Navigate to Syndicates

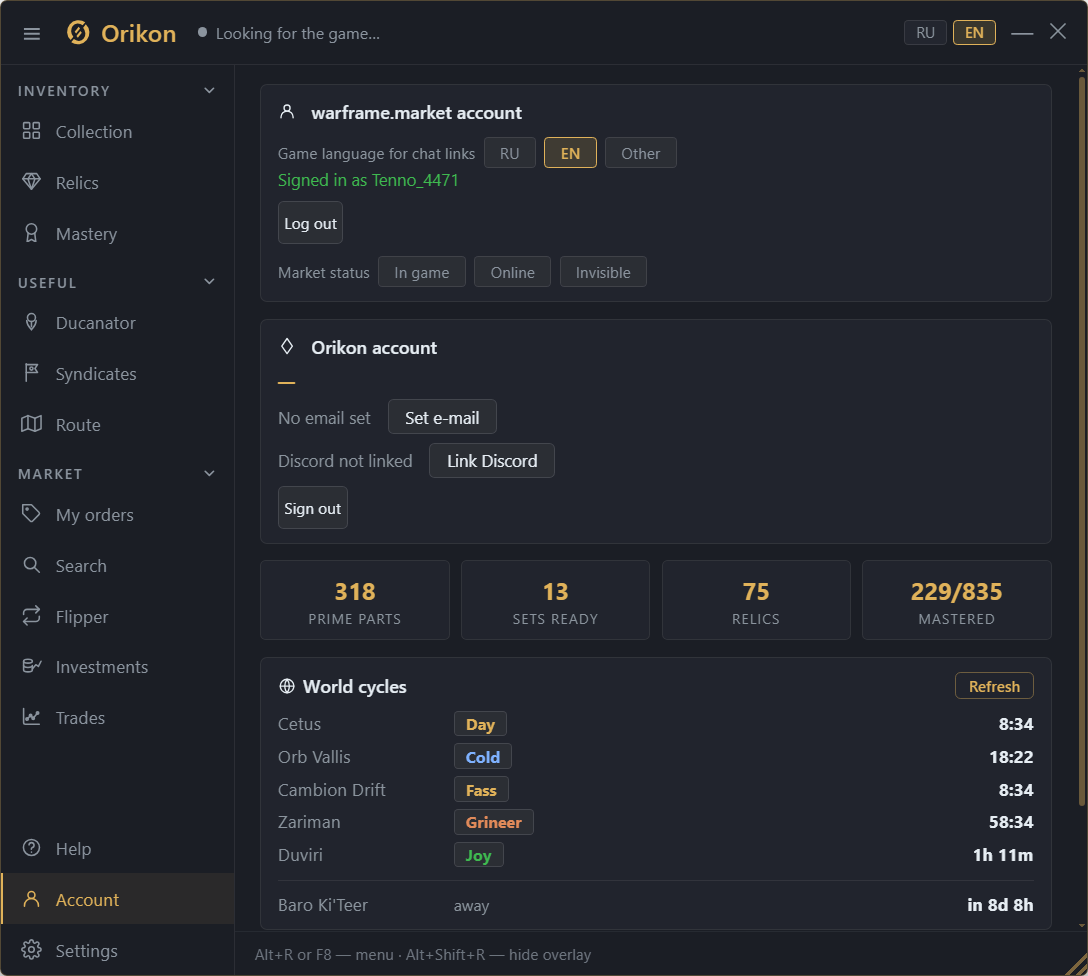[x=117, y=374]
